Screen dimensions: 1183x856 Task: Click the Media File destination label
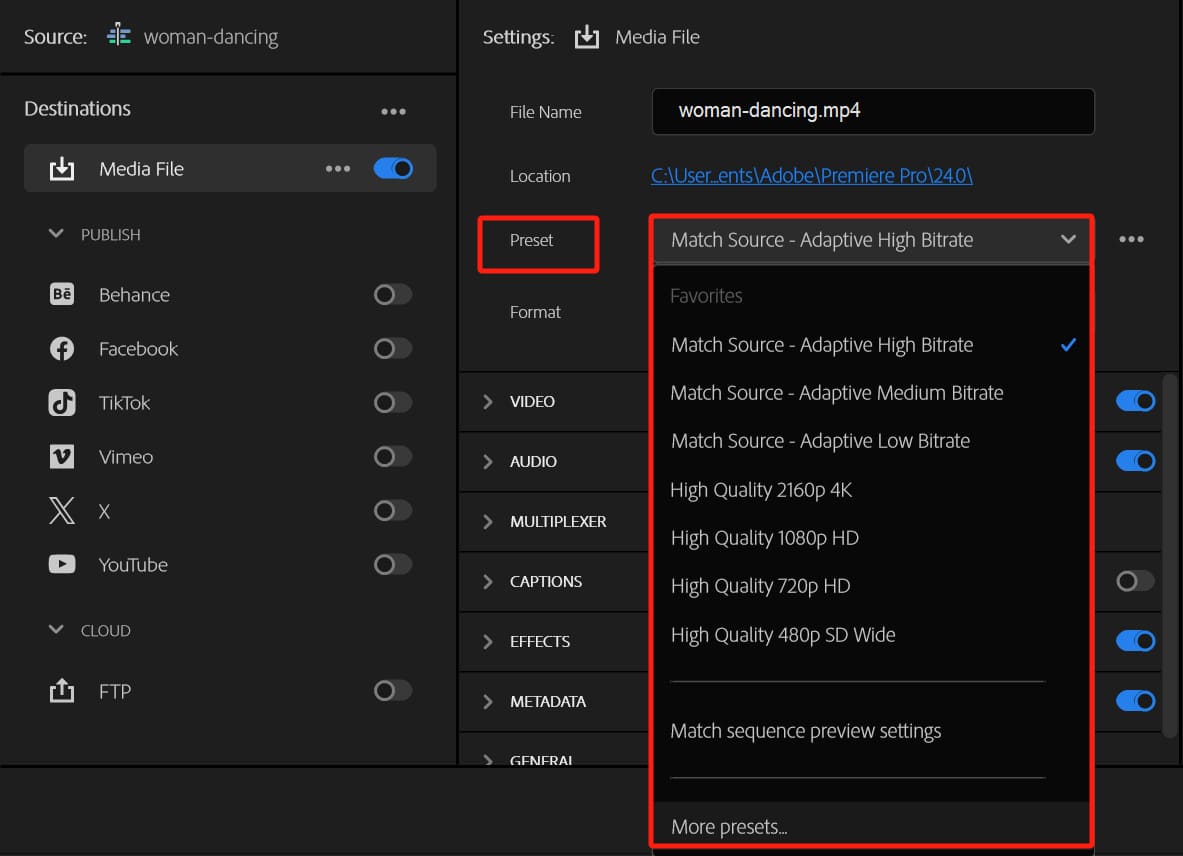coord(141,169)
